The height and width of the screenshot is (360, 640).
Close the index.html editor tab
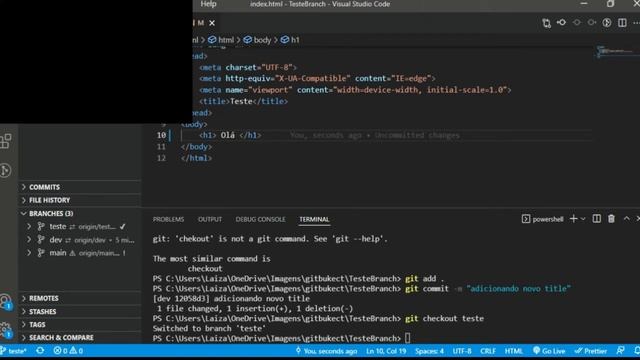pos(212,23)
